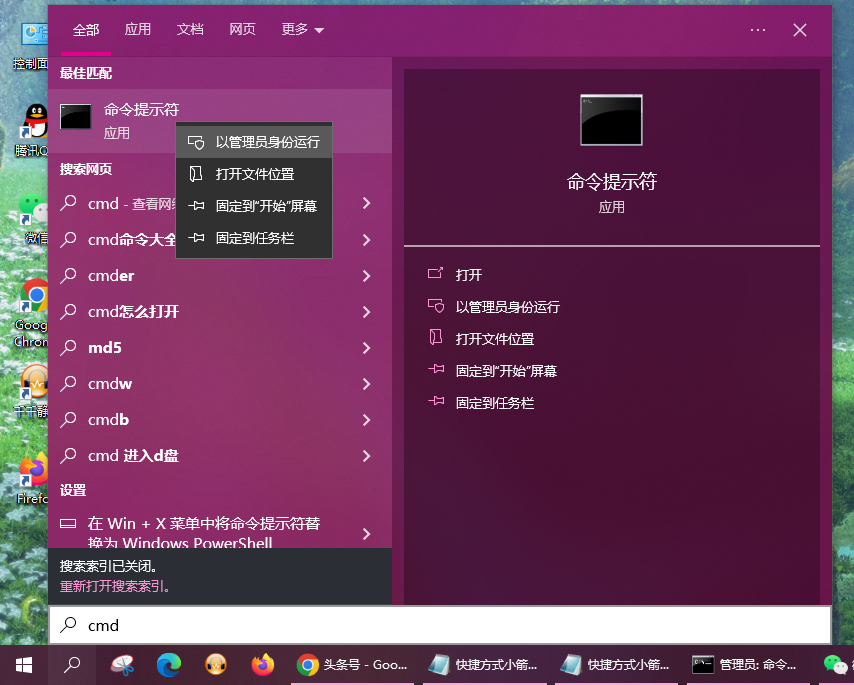
Task: Switch to 头条号 Chrome taskbar window
Action: coord(352,665)
